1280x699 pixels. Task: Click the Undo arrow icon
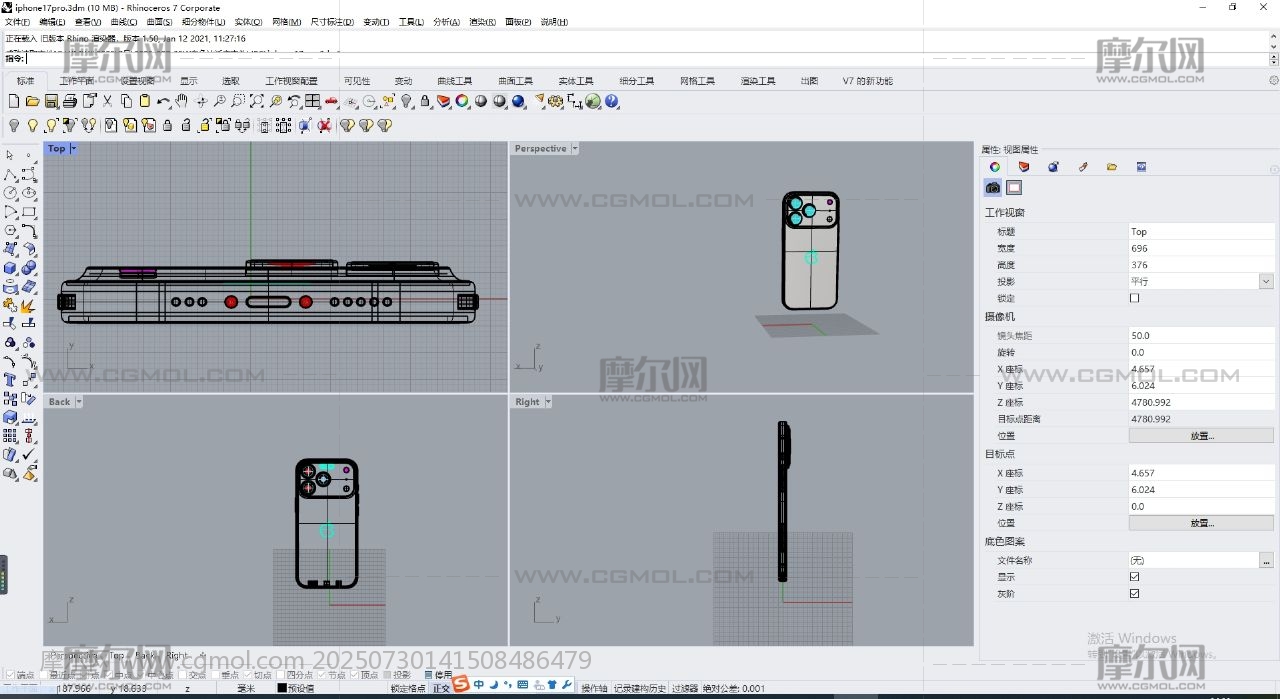click(163, 101)
